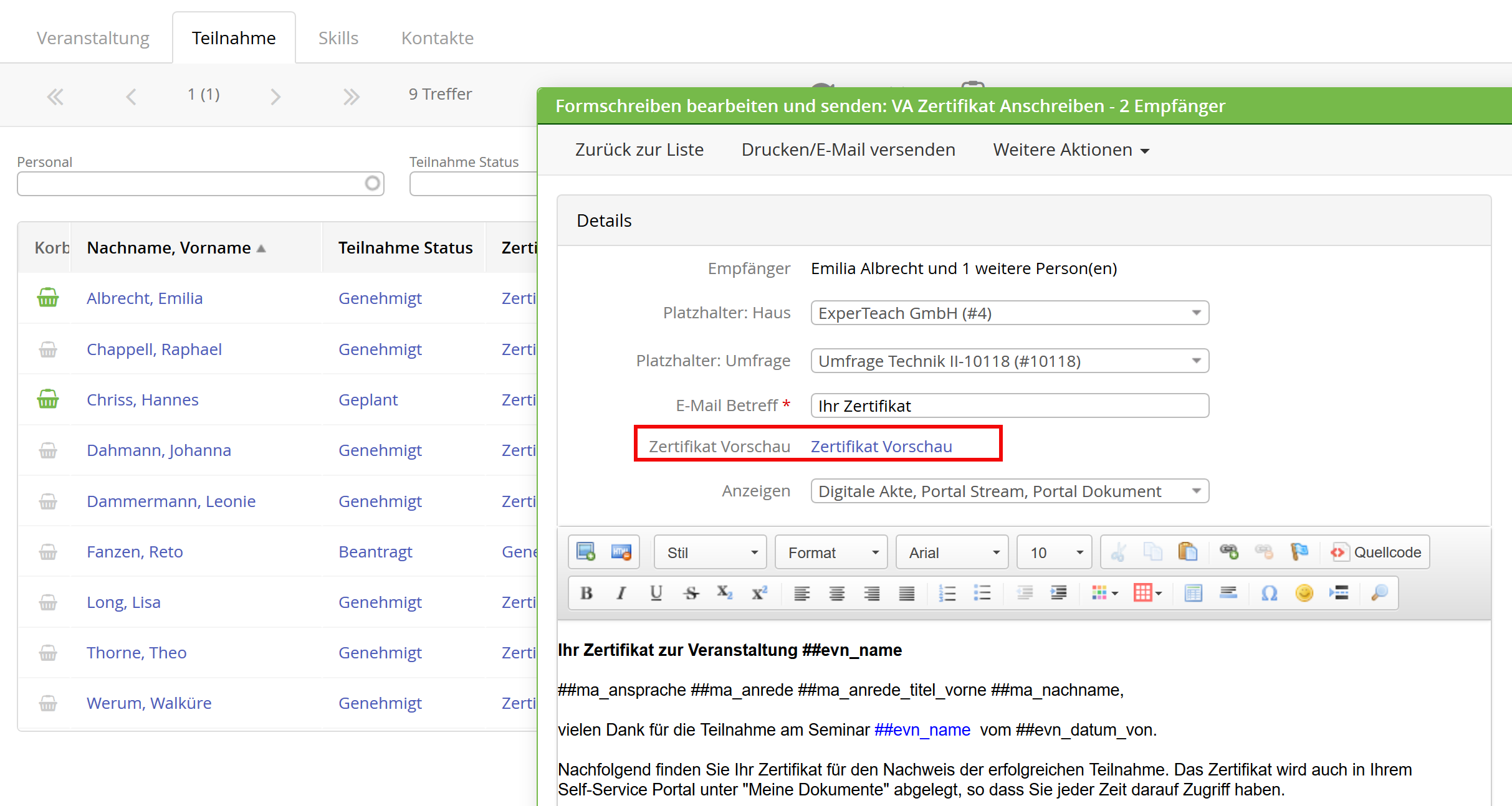Open participant link Albrecht, Emilia

(x=145, y=298)
